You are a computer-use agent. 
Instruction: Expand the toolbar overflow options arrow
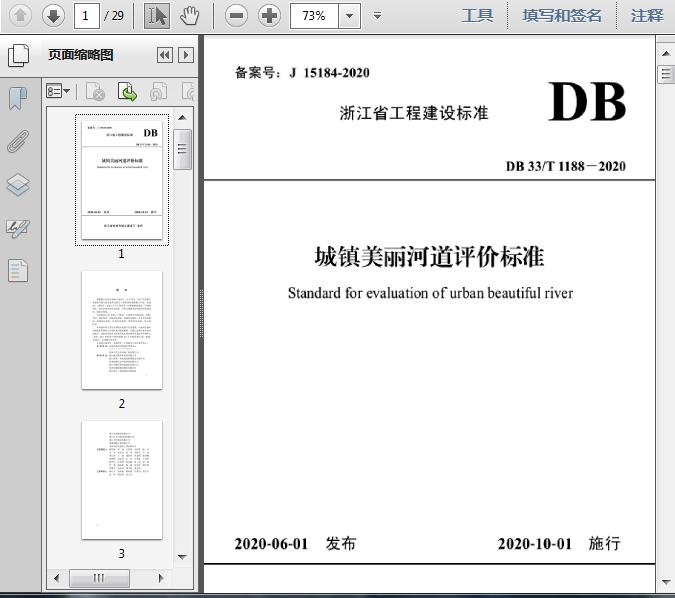pos(378,16)
